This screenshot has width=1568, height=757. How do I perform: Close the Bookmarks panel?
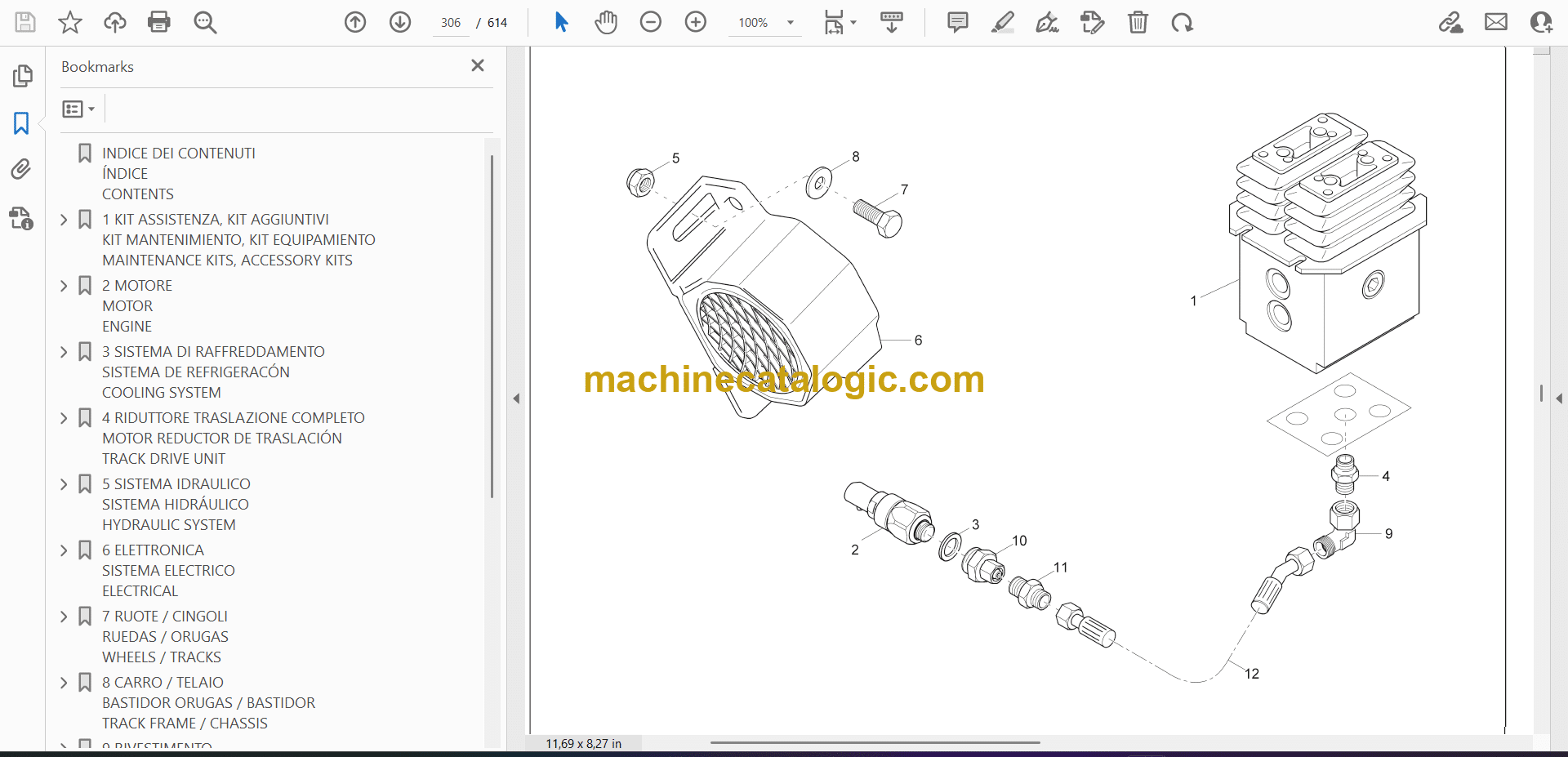tap(478, 65)
